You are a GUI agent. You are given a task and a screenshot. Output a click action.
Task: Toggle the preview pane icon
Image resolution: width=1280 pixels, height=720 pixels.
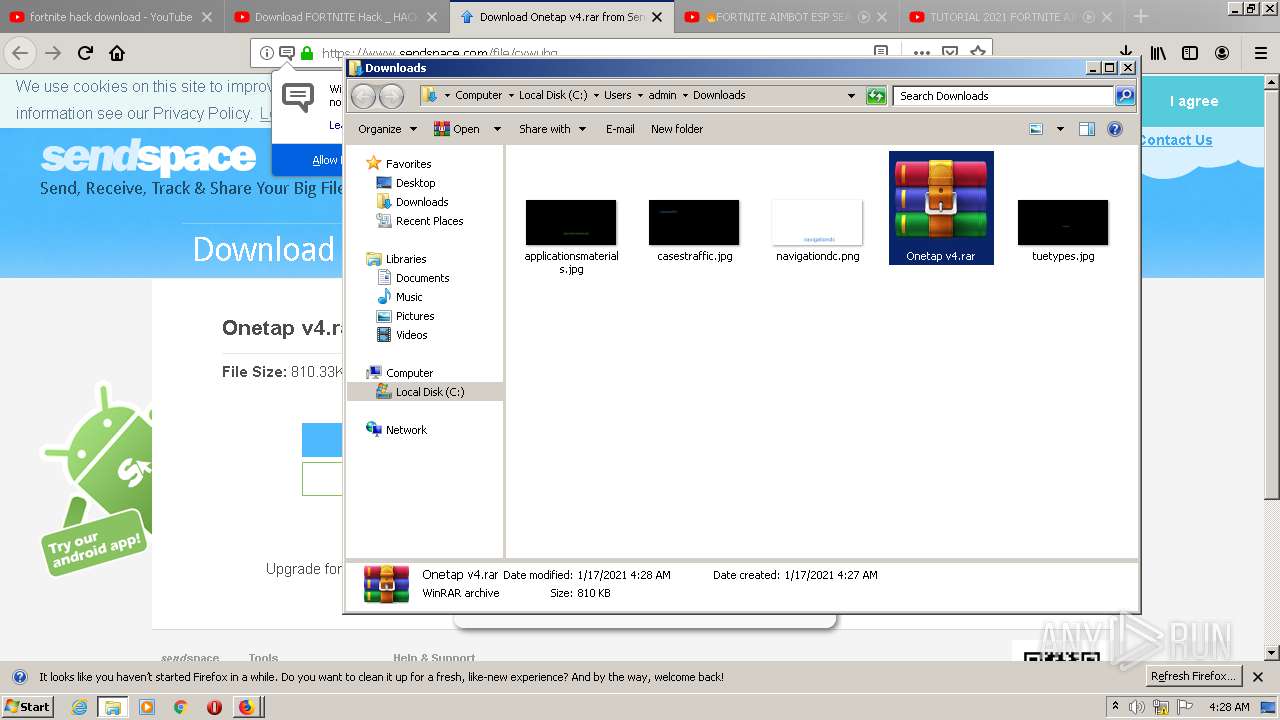coord(1087,129)
